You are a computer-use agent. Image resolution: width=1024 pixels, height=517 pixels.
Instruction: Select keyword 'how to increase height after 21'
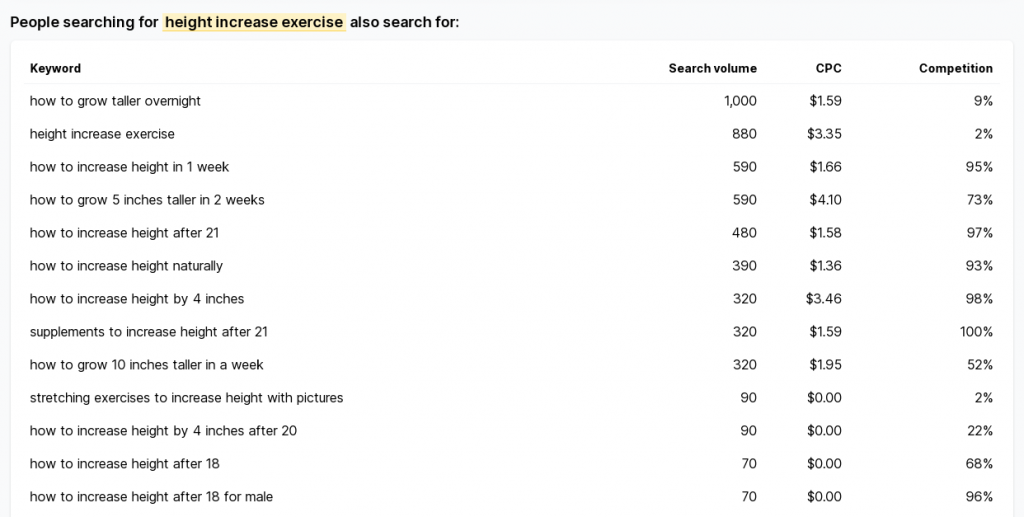click(124, 233)
